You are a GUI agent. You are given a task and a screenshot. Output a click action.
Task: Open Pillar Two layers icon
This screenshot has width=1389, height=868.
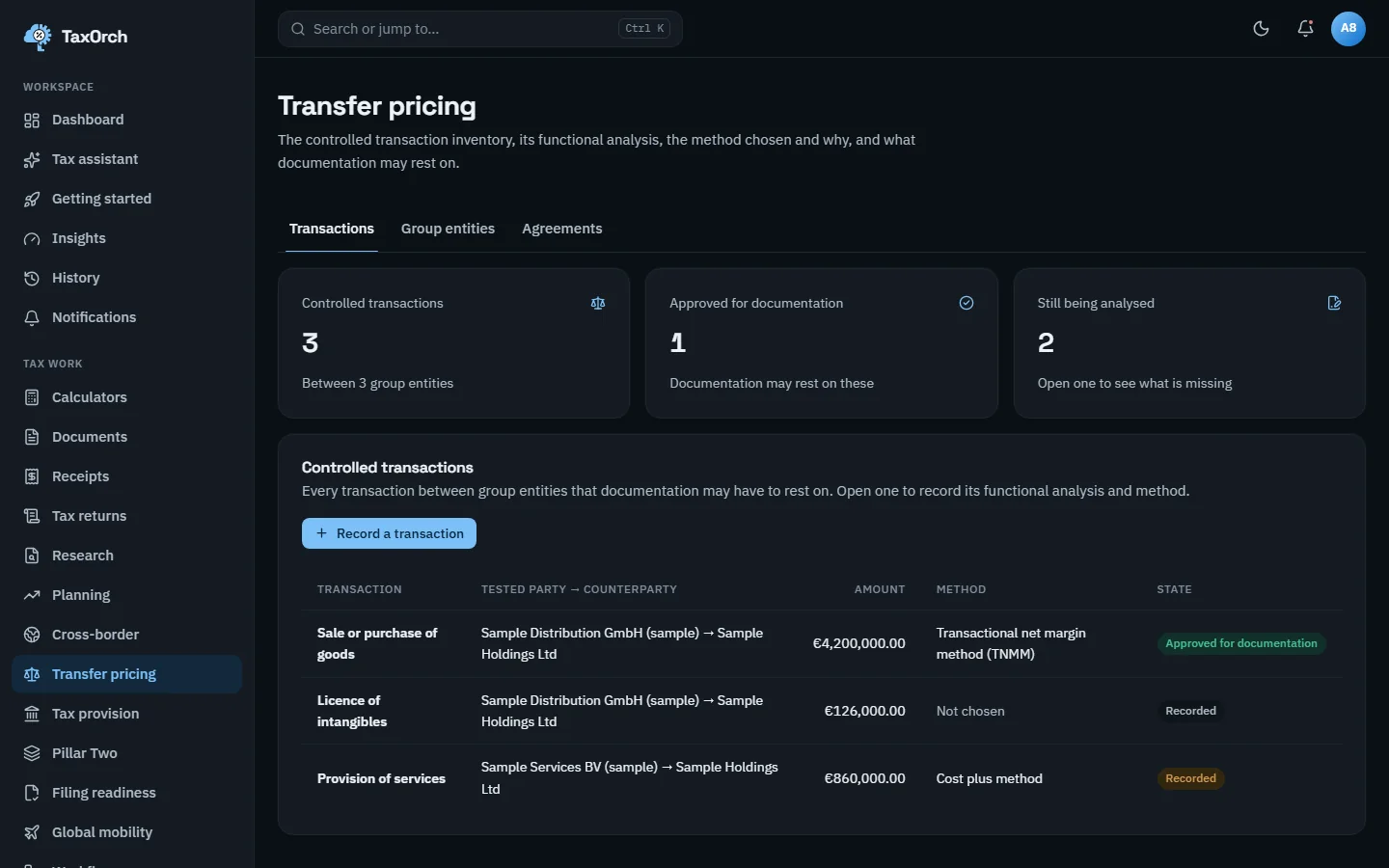click(32, 753)
